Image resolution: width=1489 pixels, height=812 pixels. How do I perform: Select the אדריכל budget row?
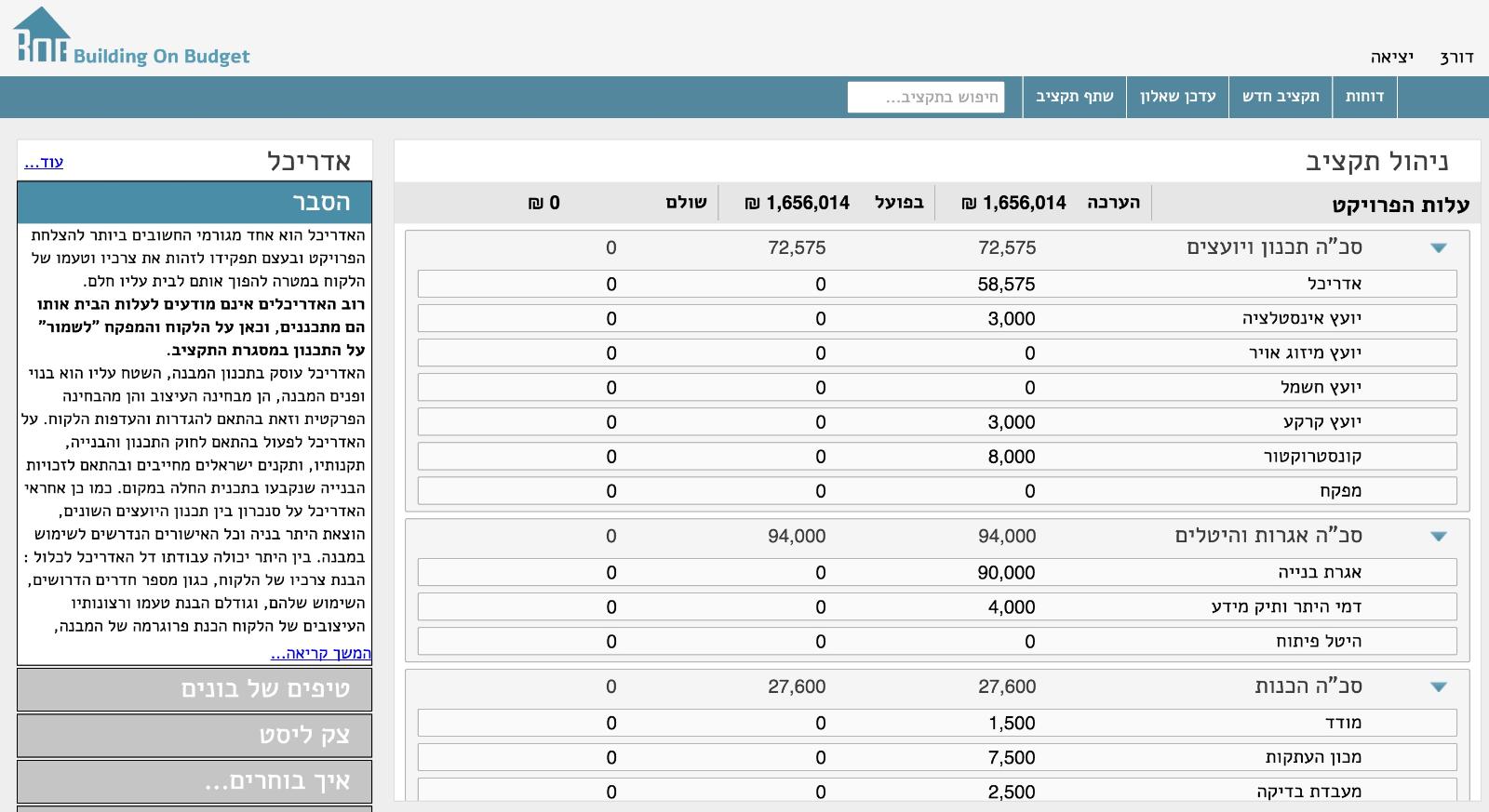[x=937, y=284]
